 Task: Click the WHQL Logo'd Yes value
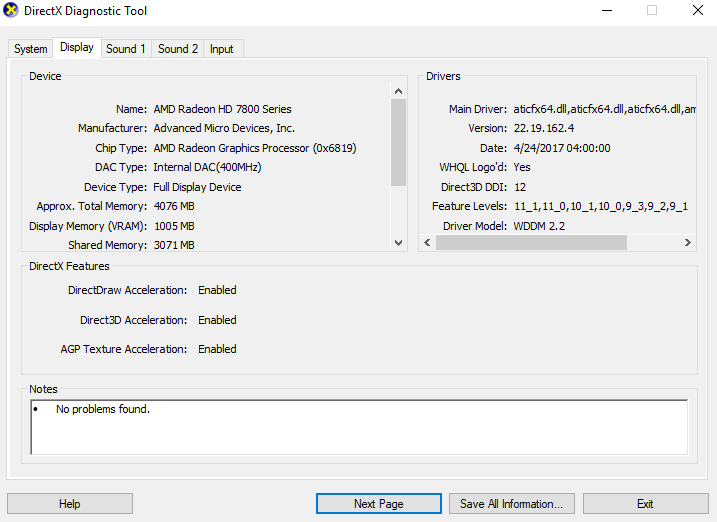click(522, 167)
